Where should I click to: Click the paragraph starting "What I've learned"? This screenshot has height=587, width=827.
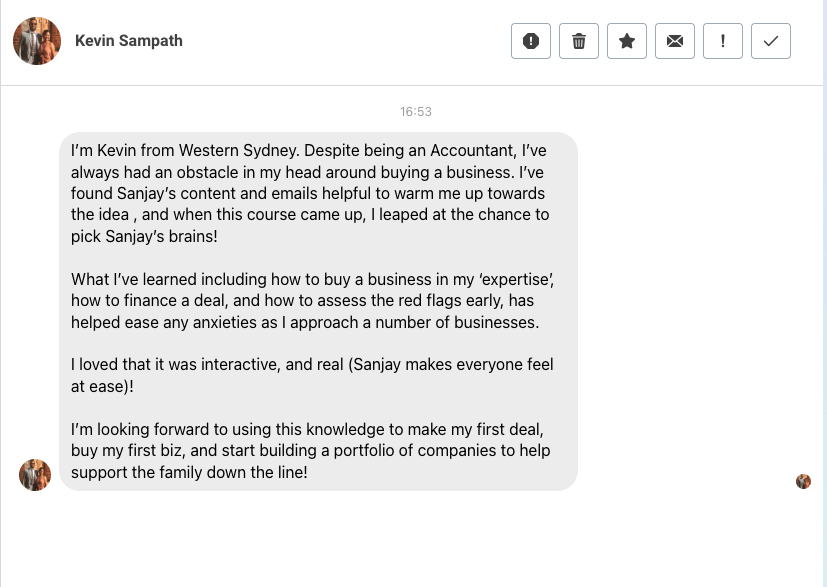[x=312, y=301]
